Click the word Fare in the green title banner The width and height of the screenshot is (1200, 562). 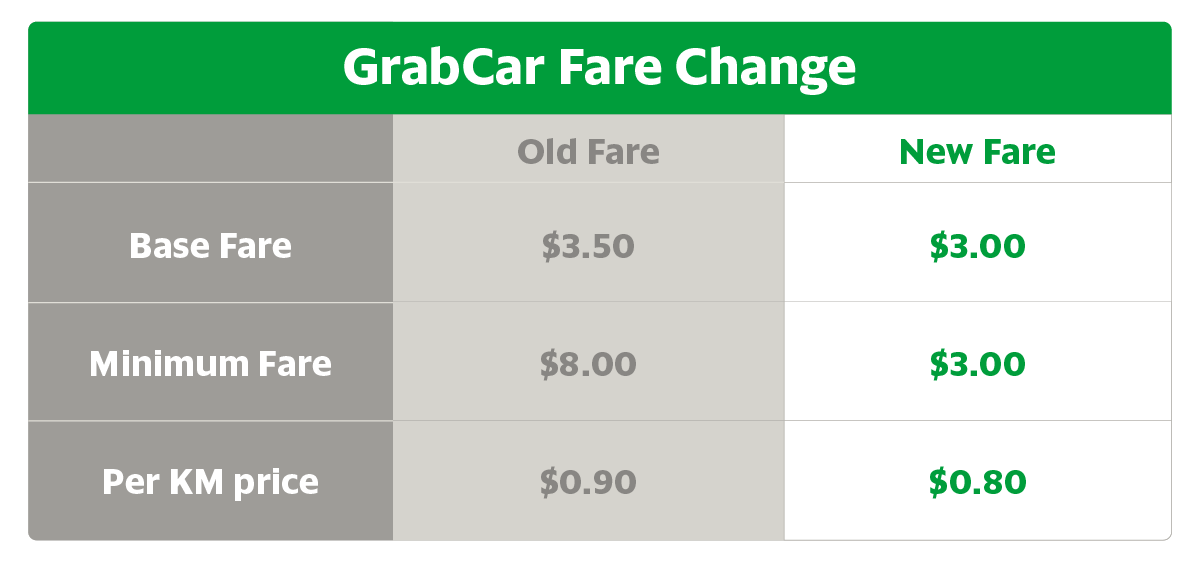607,69
